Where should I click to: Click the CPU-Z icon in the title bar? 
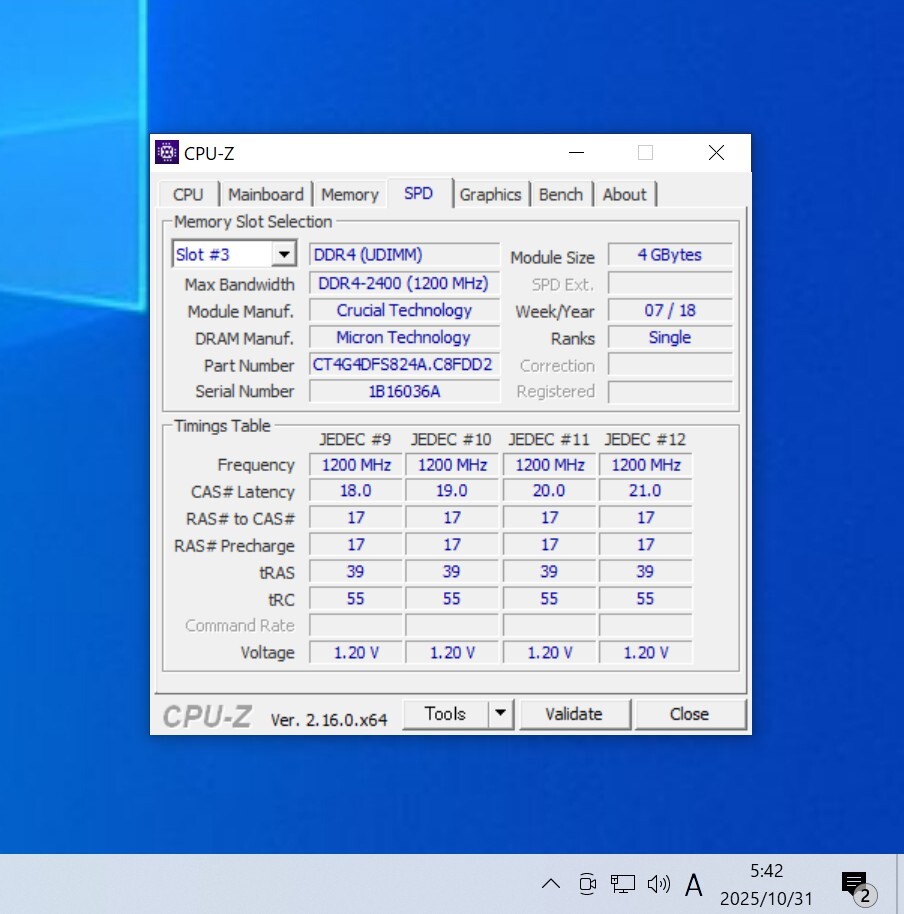point(167,152)
